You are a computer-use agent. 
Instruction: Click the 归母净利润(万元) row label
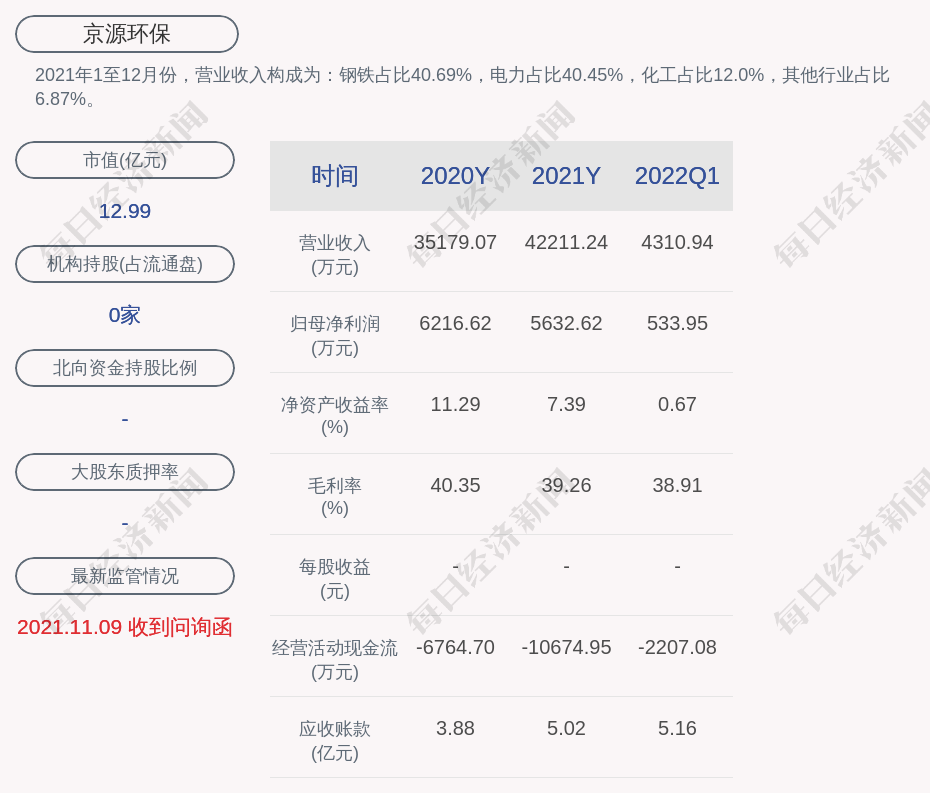point(335,336)
